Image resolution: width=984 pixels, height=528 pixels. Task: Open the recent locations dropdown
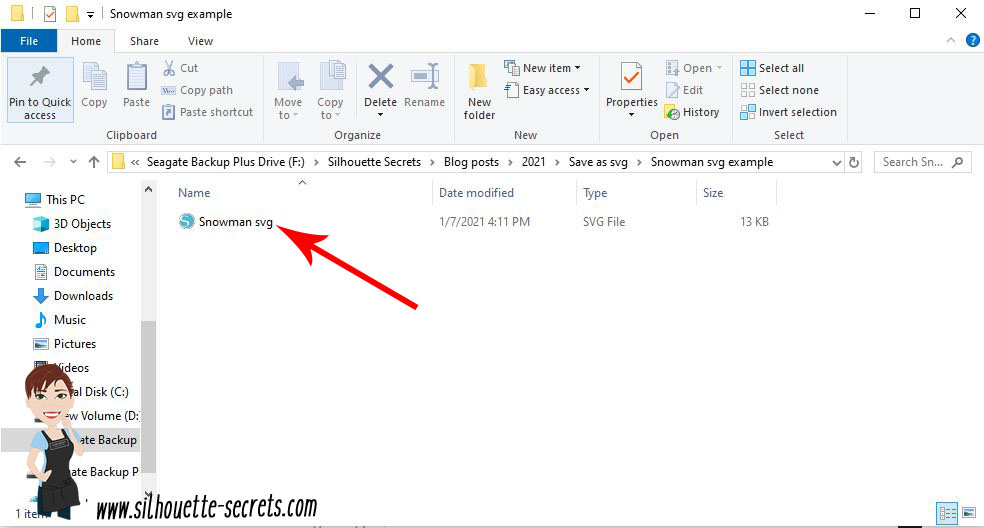(73, 162)
